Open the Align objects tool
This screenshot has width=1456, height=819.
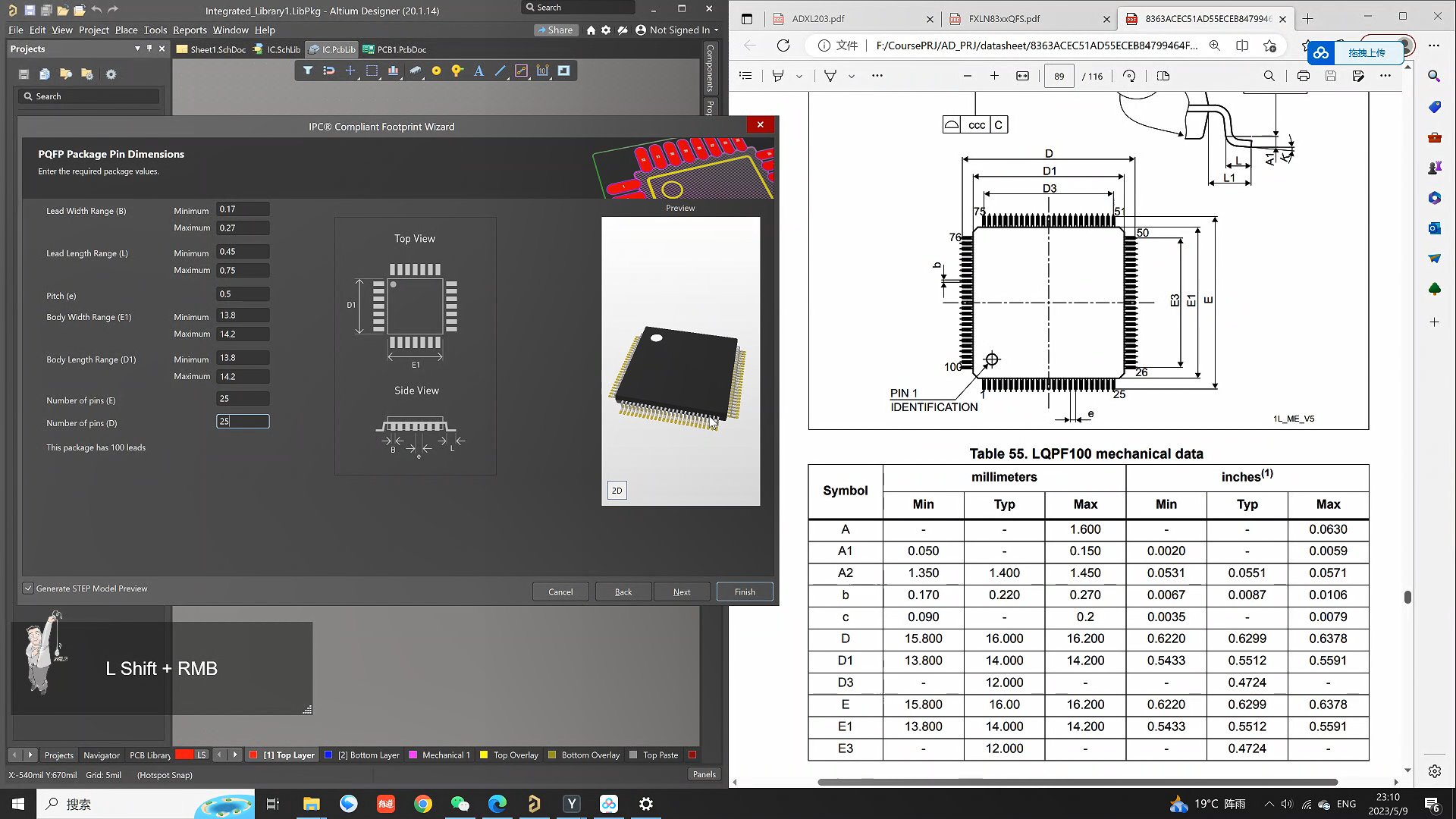click(393, 71)
